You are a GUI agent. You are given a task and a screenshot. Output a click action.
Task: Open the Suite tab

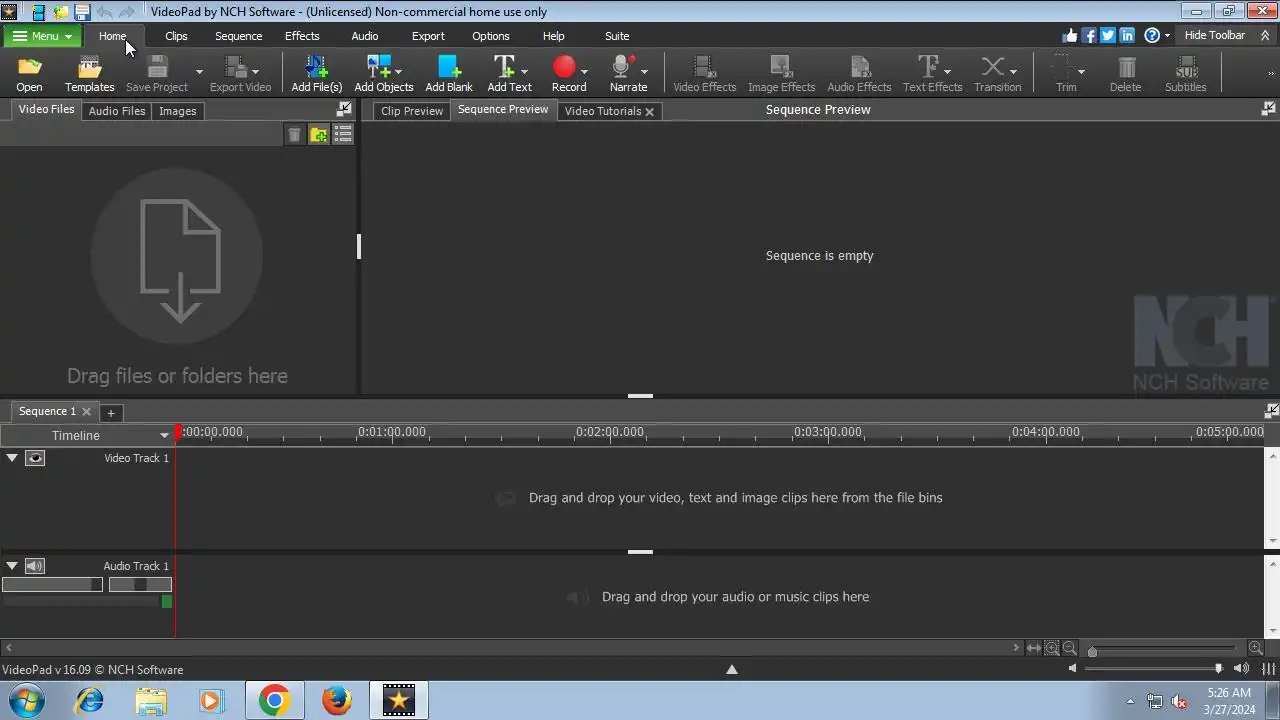click(617, 36)
